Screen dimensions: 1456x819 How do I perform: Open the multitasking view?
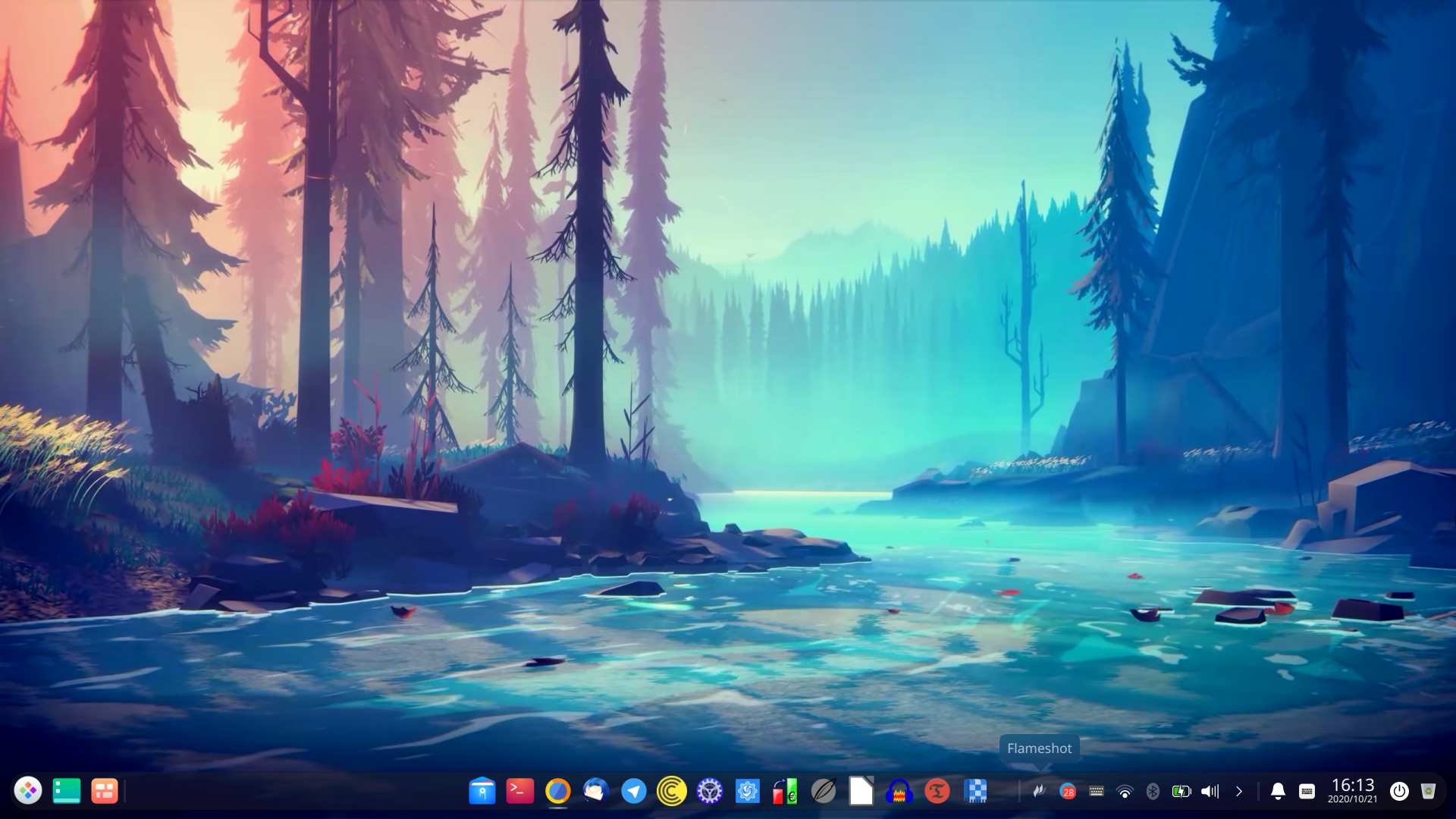[105, 791]
